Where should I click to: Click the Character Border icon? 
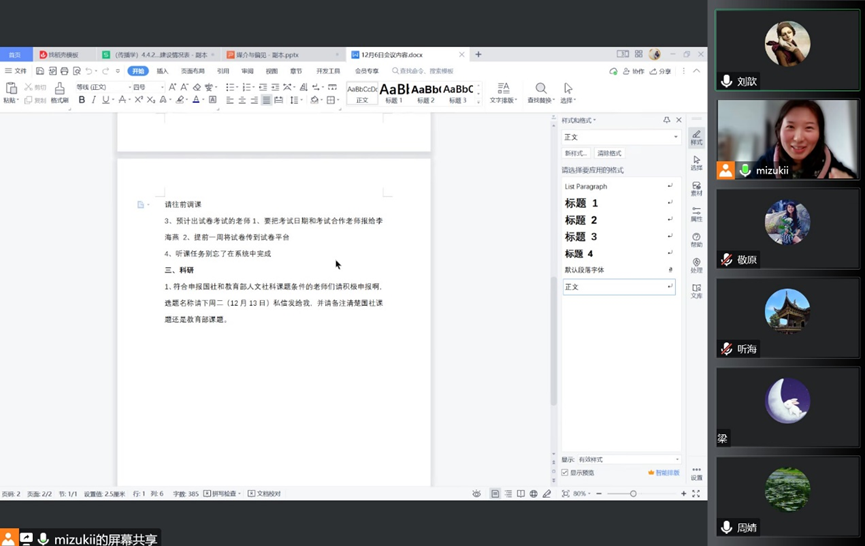coord(212,100)
